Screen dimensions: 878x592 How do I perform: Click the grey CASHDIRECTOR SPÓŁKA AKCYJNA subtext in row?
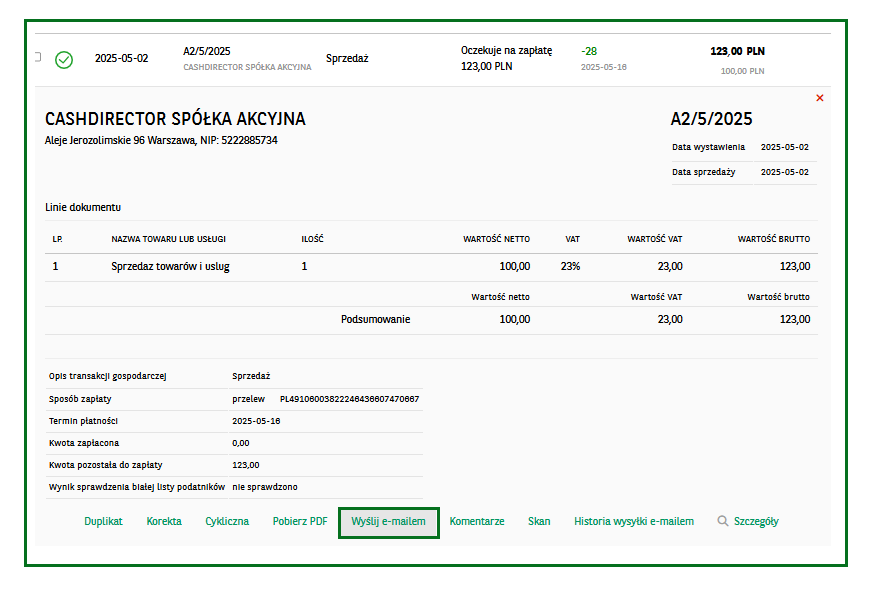point(247,67)
